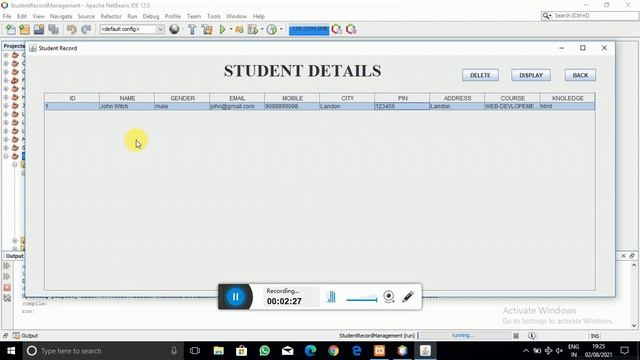Image resolution: width=640 pixels, height=360 pixels.
Task: Click the Profile Project toolbar icon
Action: [x=253, y=29]
